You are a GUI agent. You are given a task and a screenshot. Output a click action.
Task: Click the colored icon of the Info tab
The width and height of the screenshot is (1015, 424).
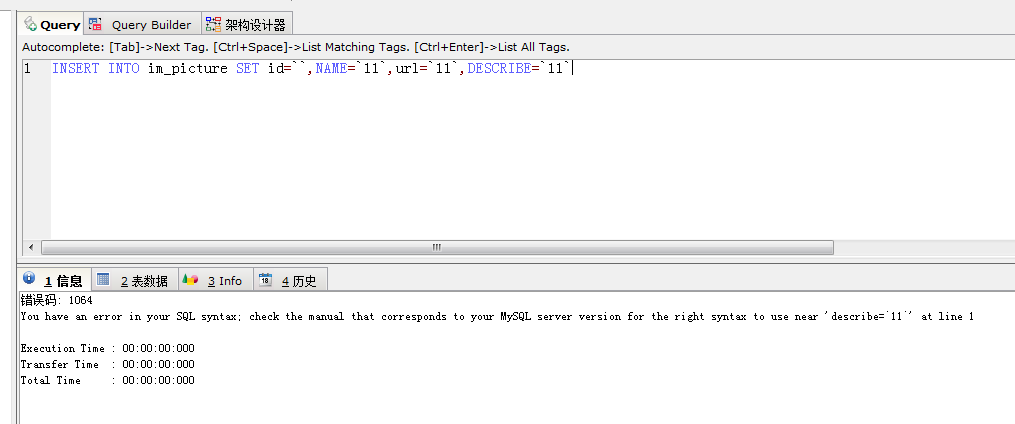190,280
